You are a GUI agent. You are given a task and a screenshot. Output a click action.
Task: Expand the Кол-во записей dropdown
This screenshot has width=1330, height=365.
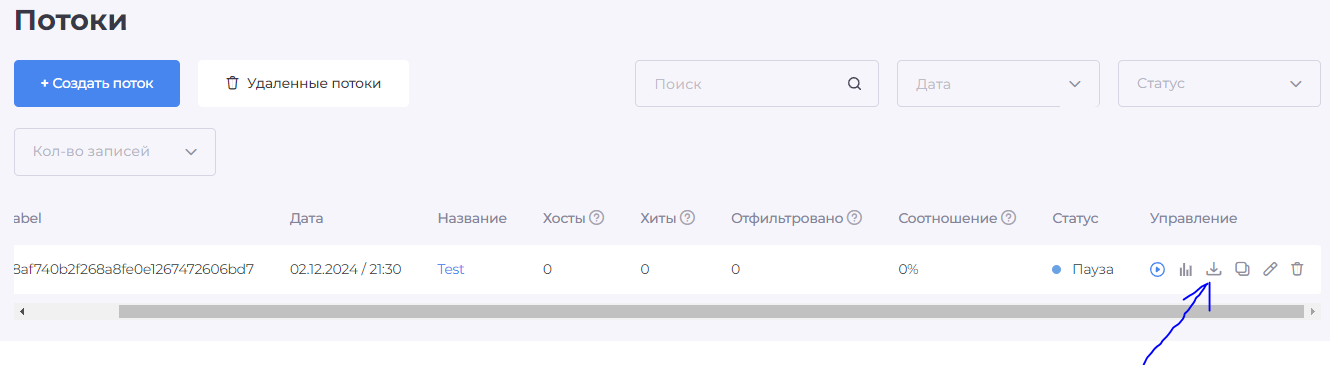click(x=115, y=152)
